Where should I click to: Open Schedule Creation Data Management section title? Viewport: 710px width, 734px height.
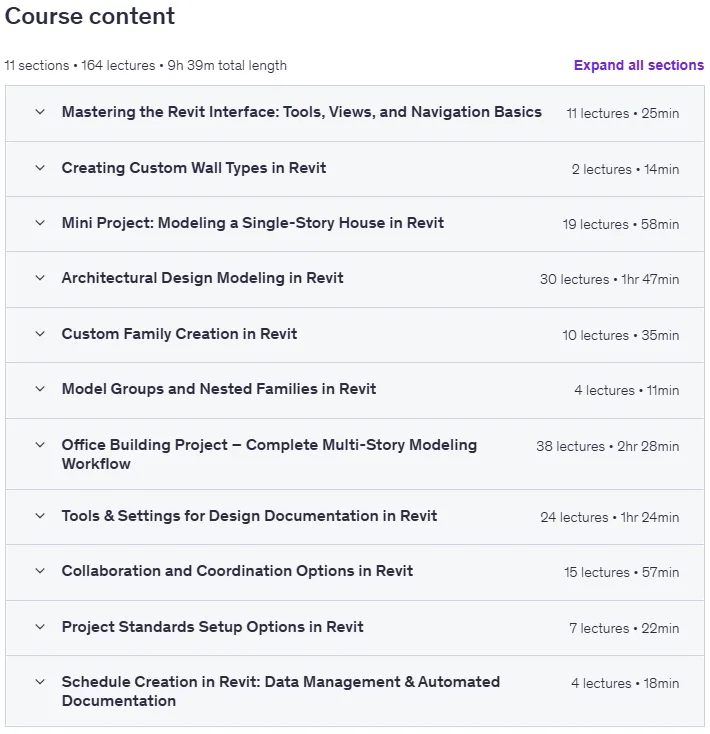(281, 691)
